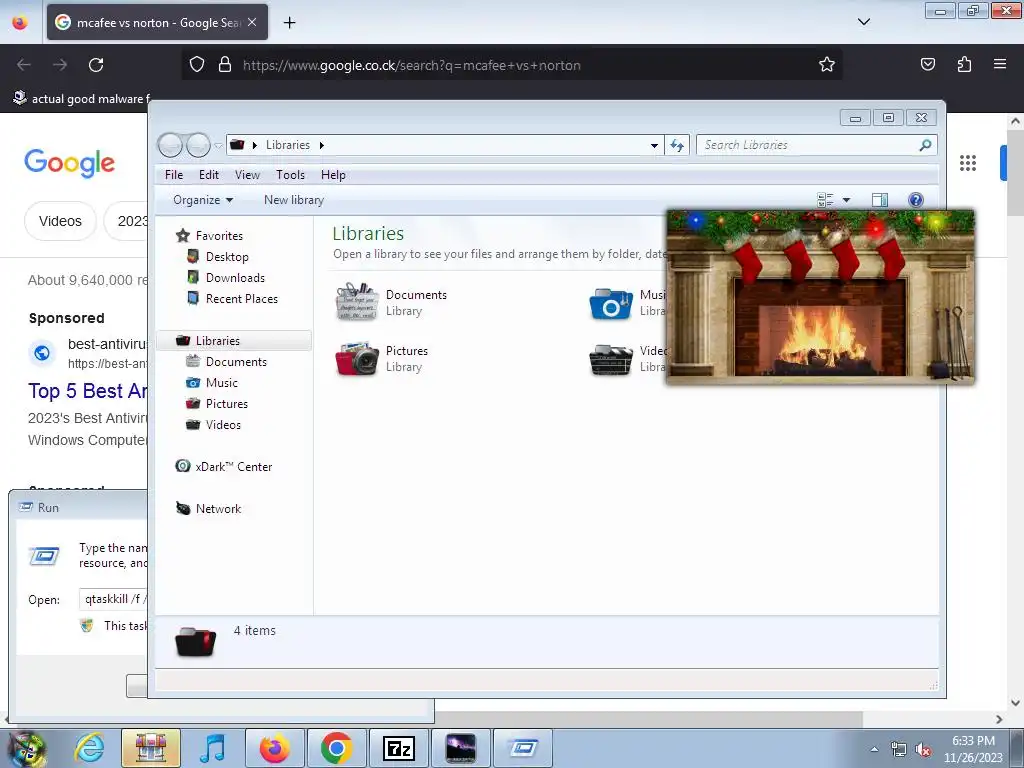Open the Documents library icon
Screen dimensions: 1024x768
(357, 302)
